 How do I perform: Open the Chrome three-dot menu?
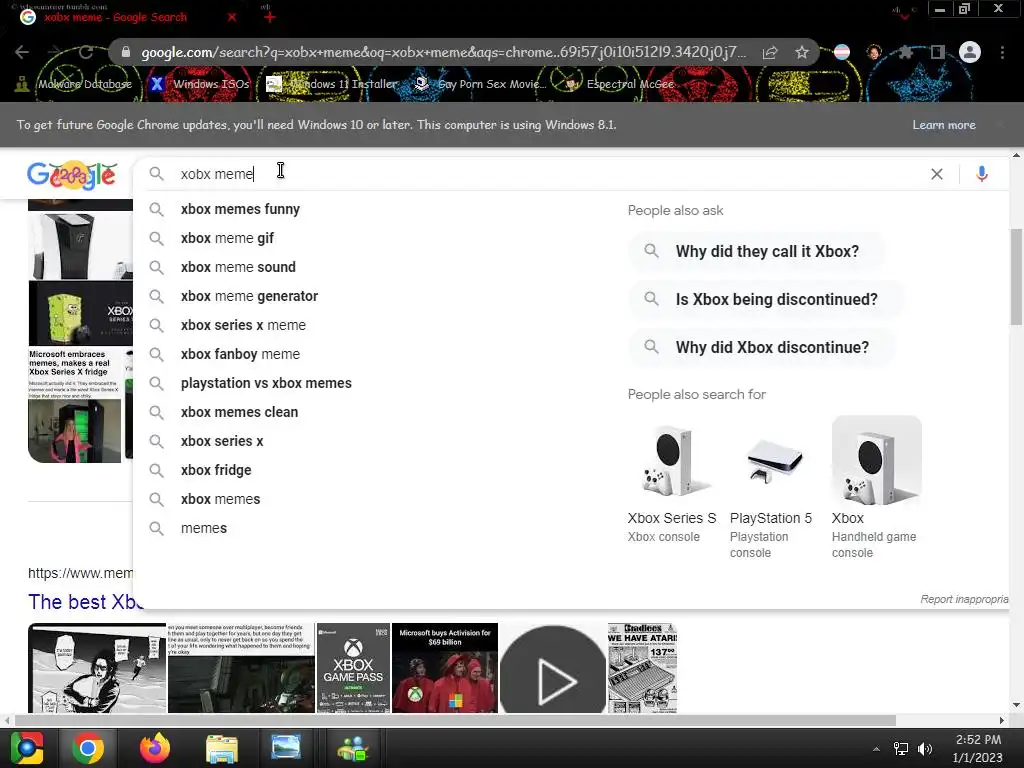1002,52
